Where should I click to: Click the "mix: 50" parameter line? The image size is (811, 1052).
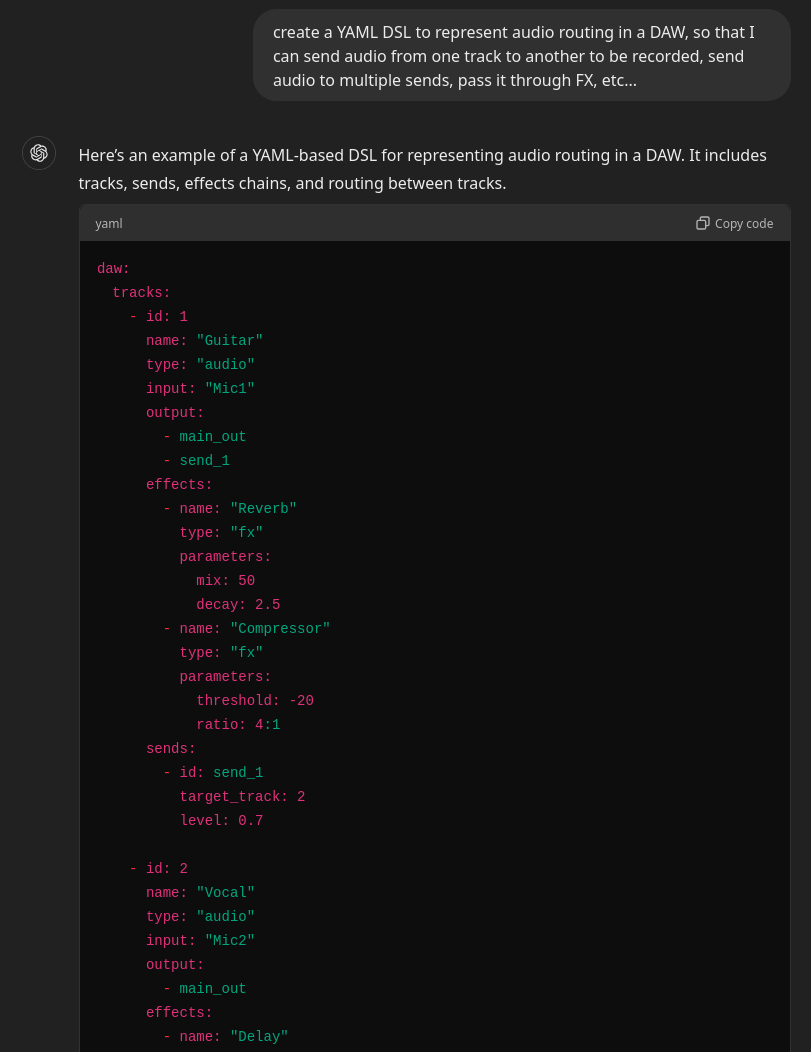click(x=225, y=581)
